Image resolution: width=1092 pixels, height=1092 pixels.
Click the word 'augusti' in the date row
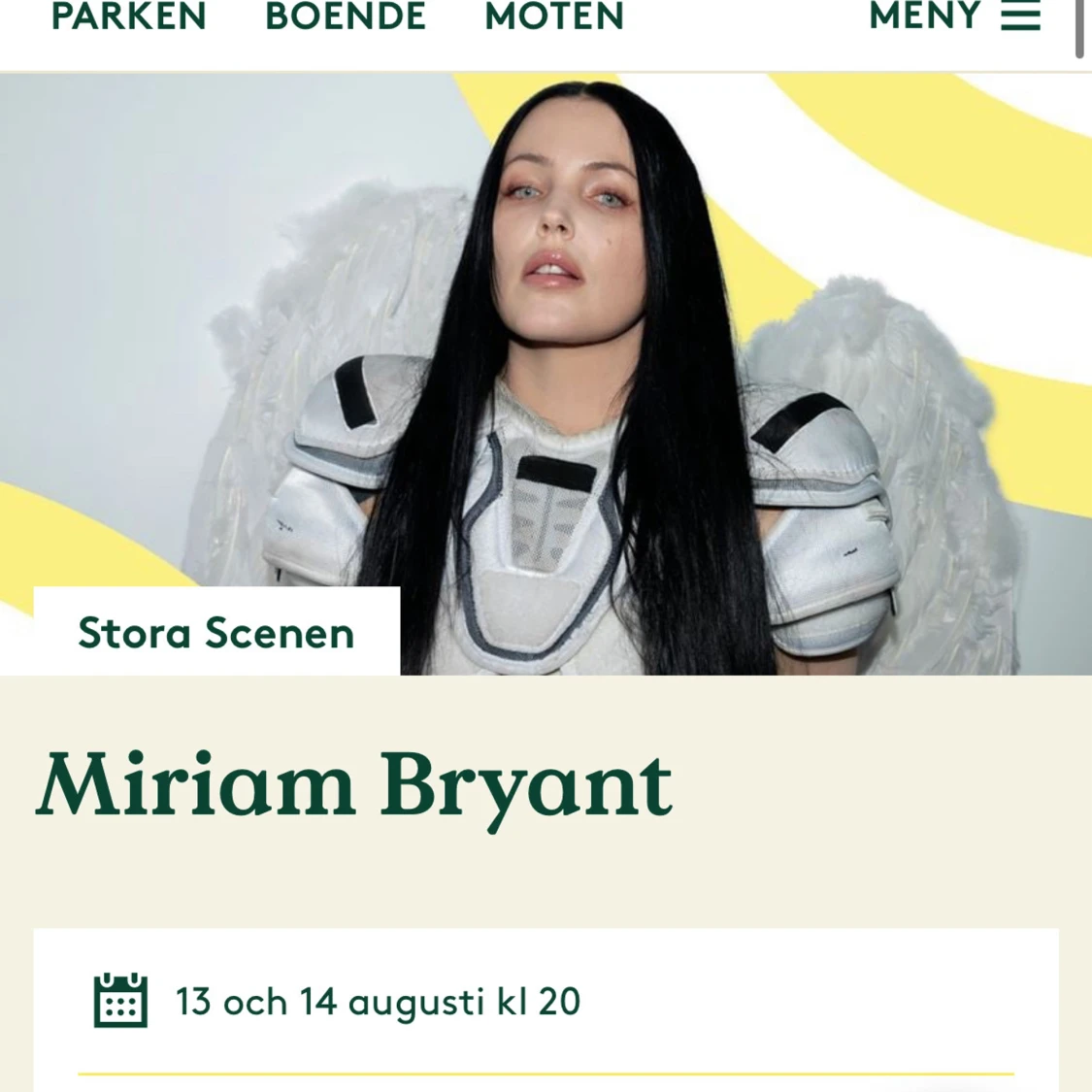click(x=415, y=1003)
